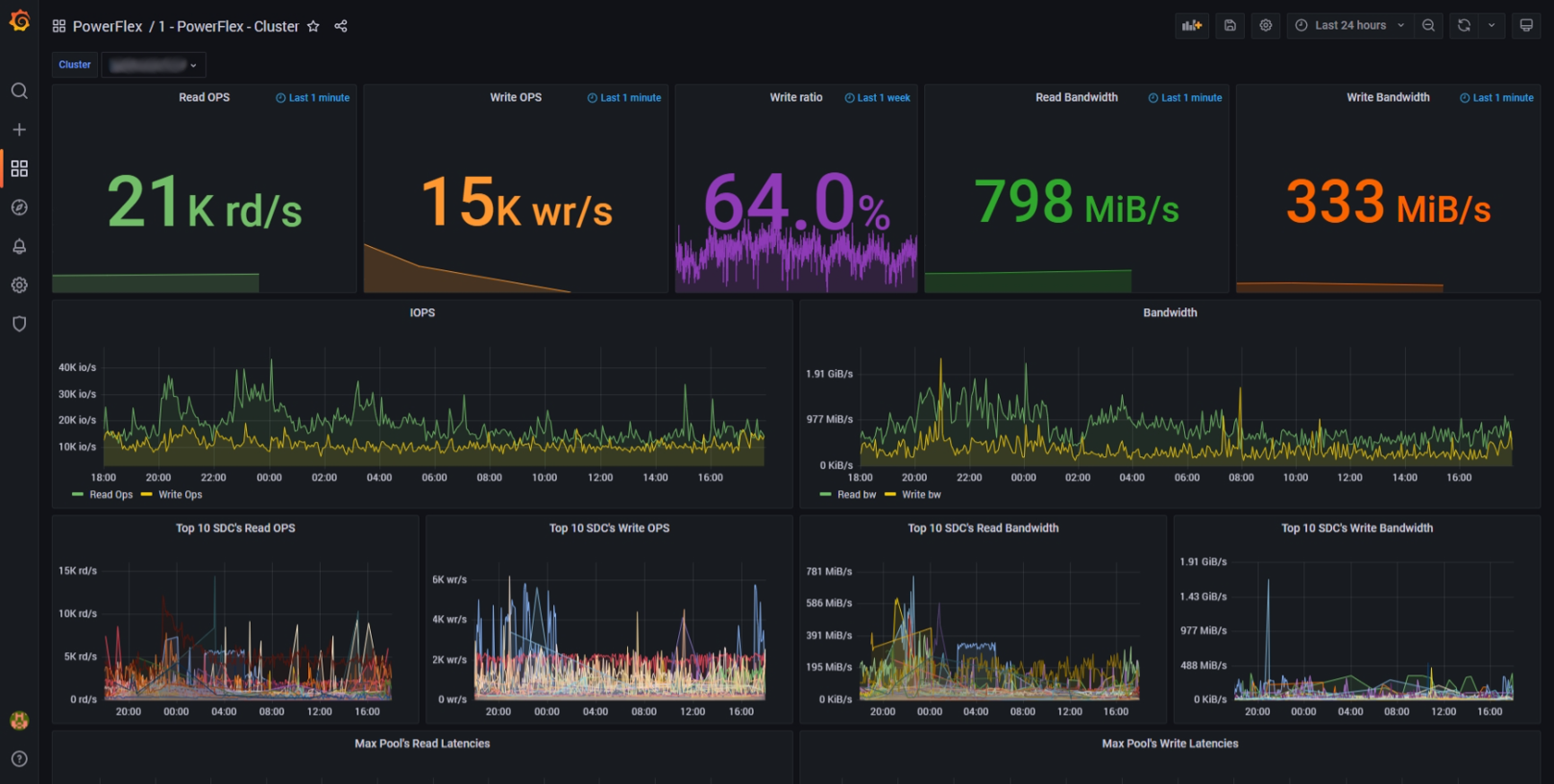Share the dashboard via share icon
This screenshot has width=1554, height=784.
(341, 26)
